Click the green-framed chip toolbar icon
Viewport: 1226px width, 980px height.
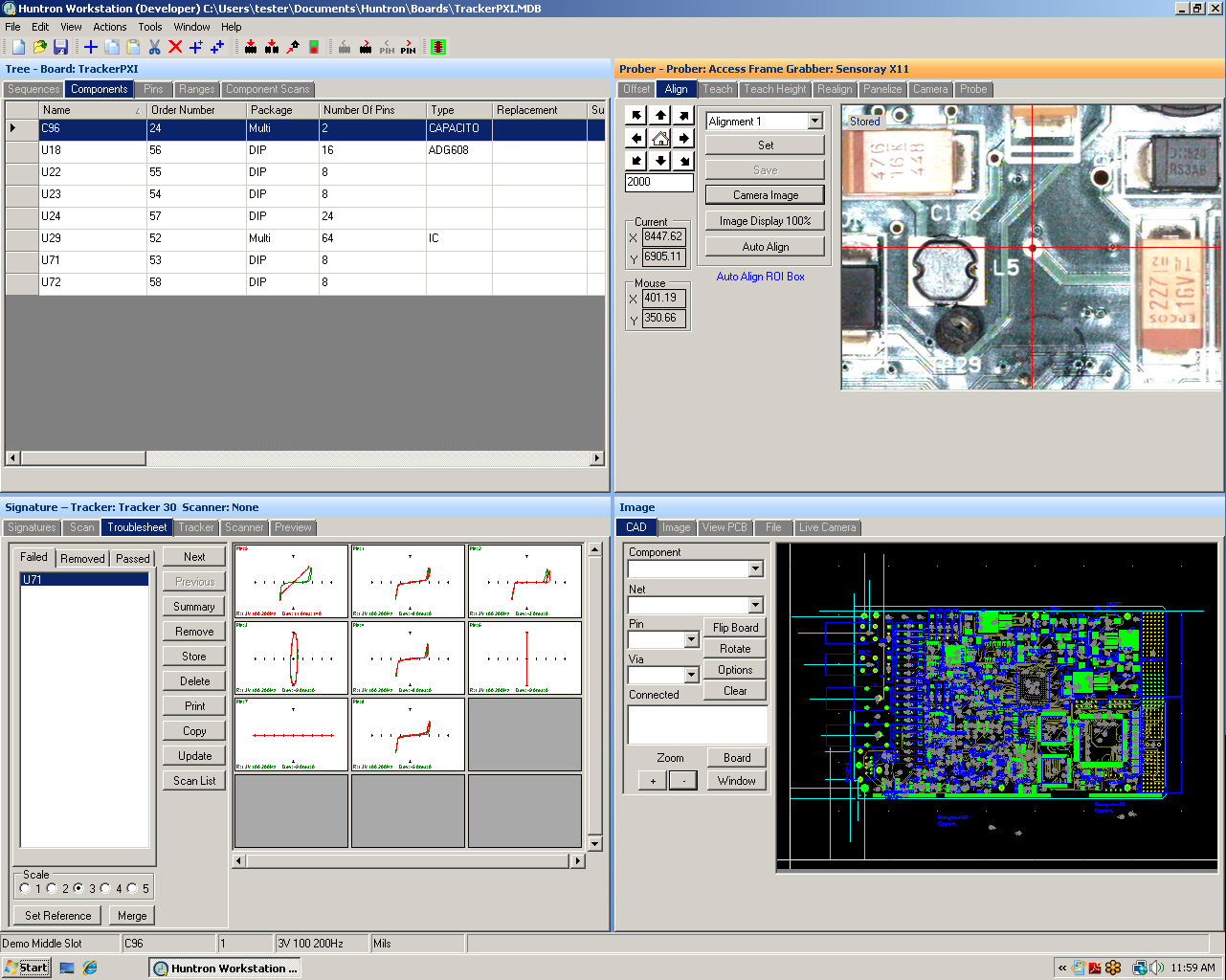coord(438,47)
